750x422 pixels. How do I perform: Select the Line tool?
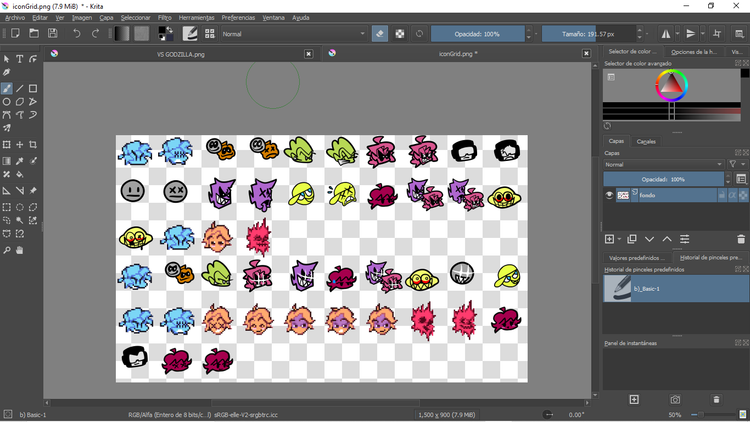click(x=20, y=89)
